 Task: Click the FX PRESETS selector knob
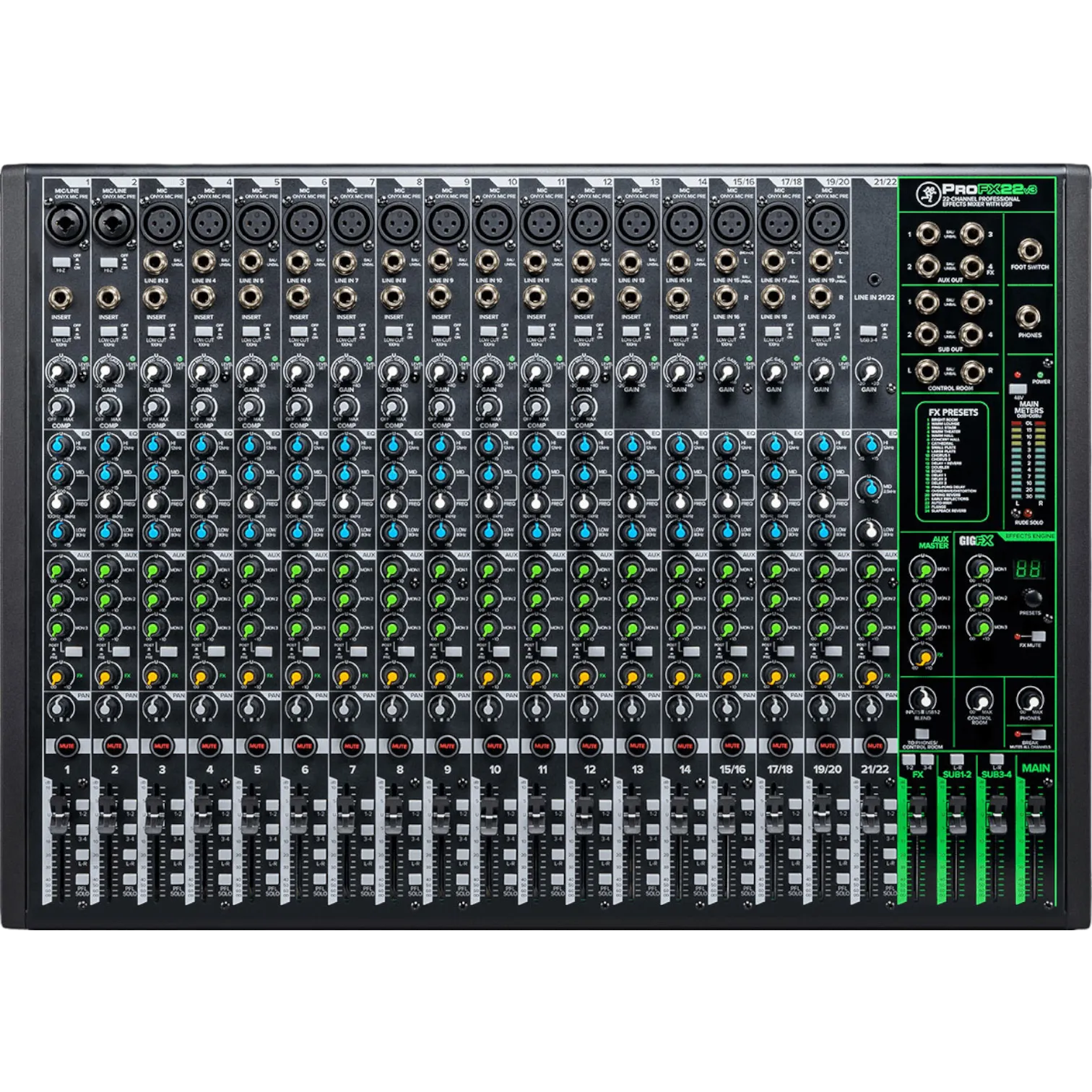click(x=1033, y=598)
